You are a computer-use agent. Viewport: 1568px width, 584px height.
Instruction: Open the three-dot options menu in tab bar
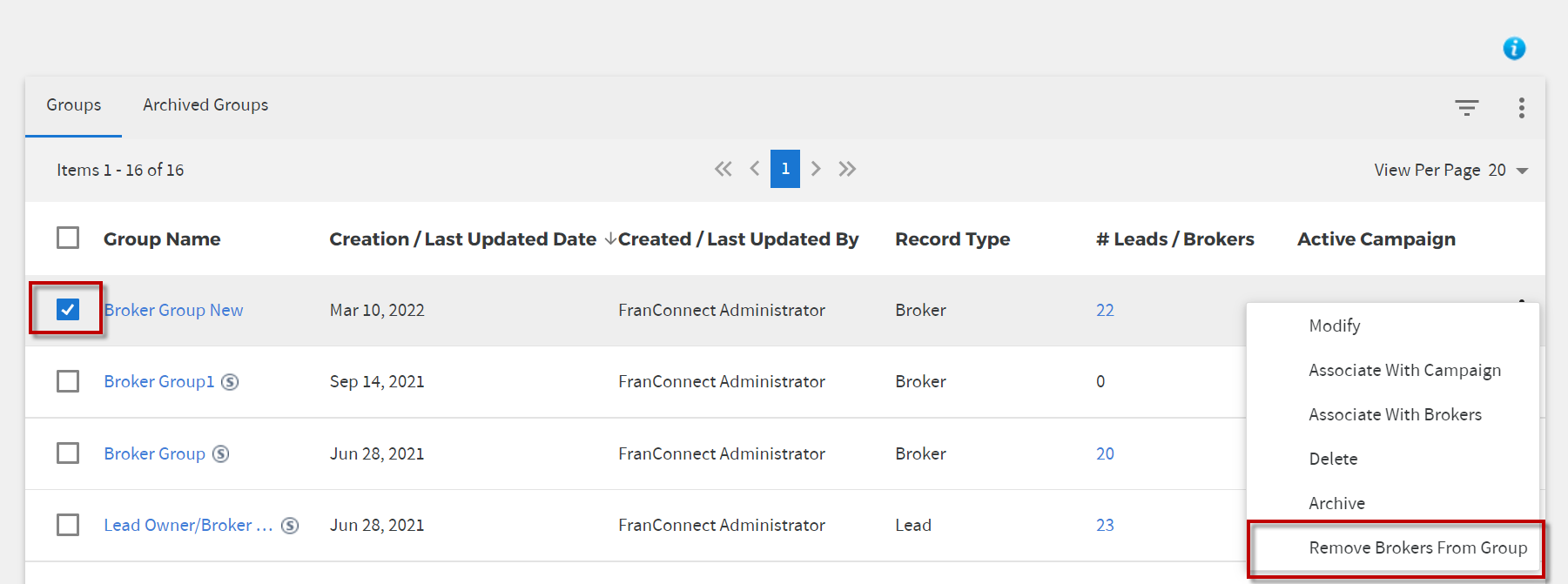pyautogui.click(x=1522, y=108)
